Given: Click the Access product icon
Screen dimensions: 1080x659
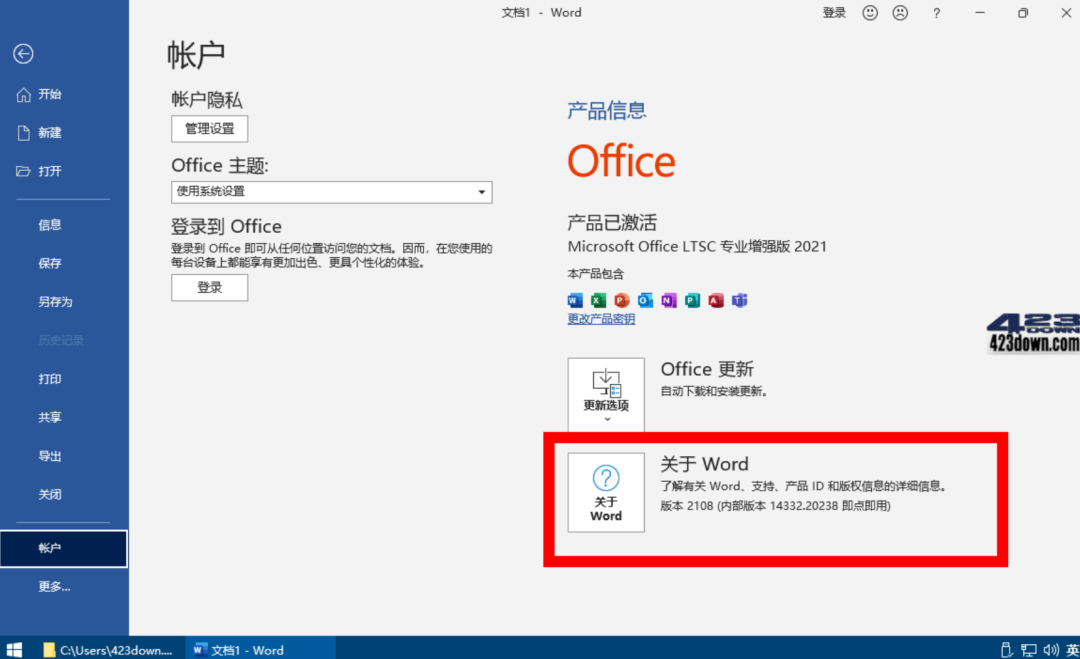Looking at the screenshot, I should click(716, 300).
